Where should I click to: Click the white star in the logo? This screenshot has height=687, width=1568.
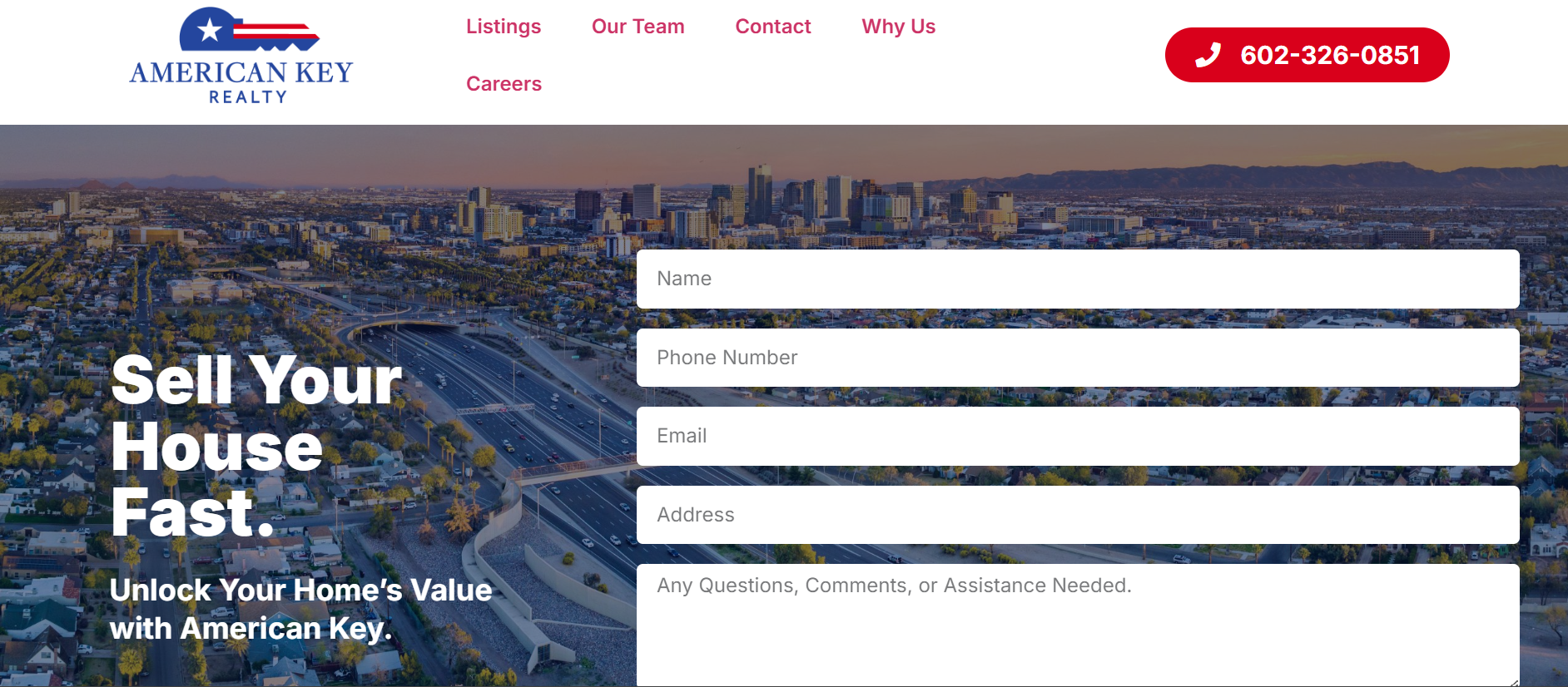(210, 30)
